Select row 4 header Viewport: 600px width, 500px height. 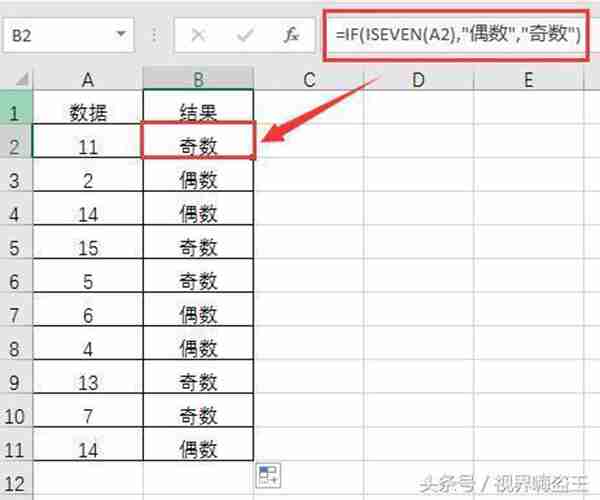point(16,208)
